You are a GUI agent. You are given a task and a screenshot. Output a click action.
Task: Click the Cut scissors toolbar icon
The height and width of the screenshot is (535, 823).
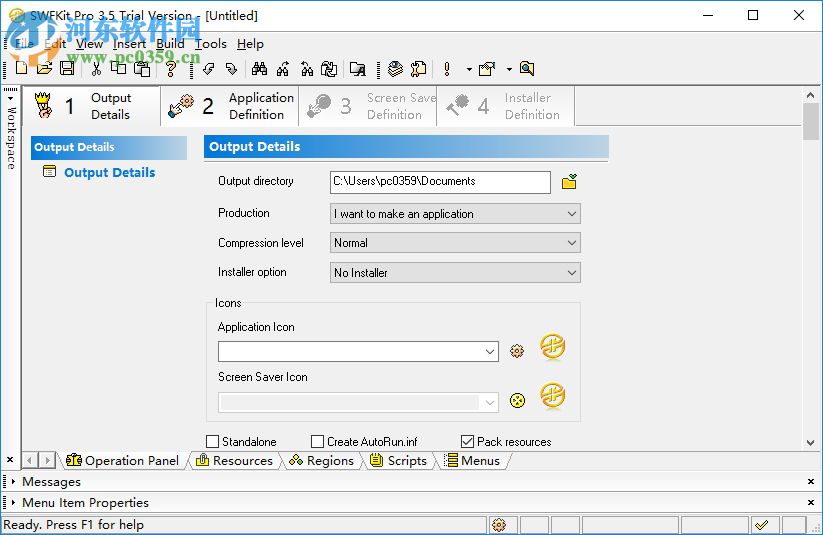coord(96,69)
